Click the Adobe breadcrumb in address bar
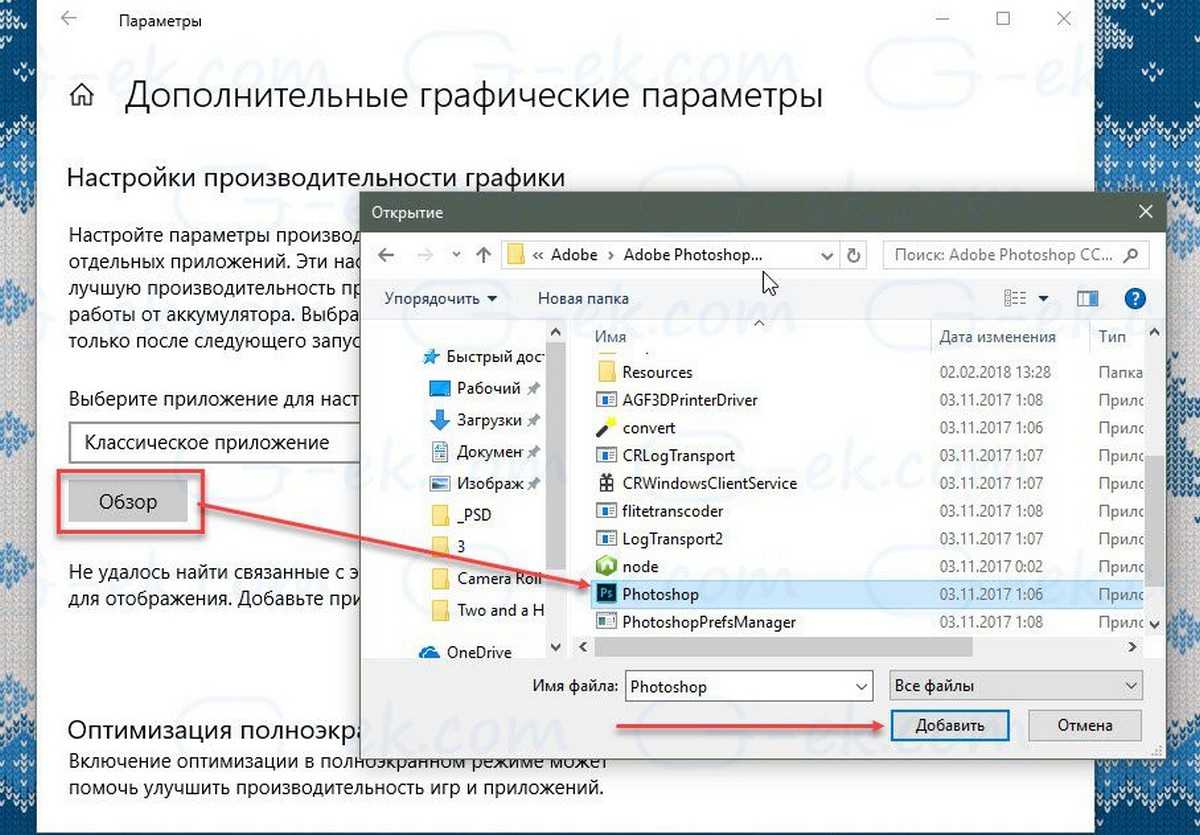 tap(574, 255)
